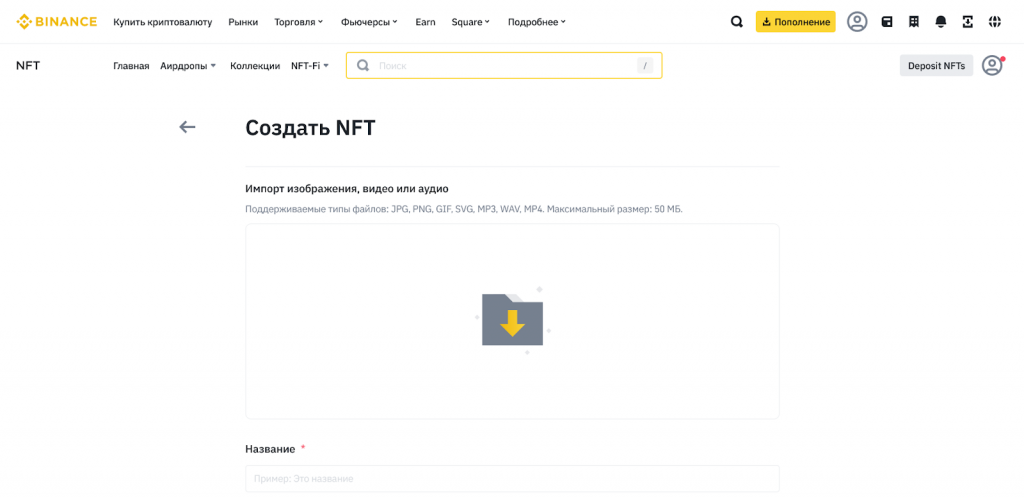Click the Binance logo
Viewport: 1024px width, 497px height.
(57, 21)
